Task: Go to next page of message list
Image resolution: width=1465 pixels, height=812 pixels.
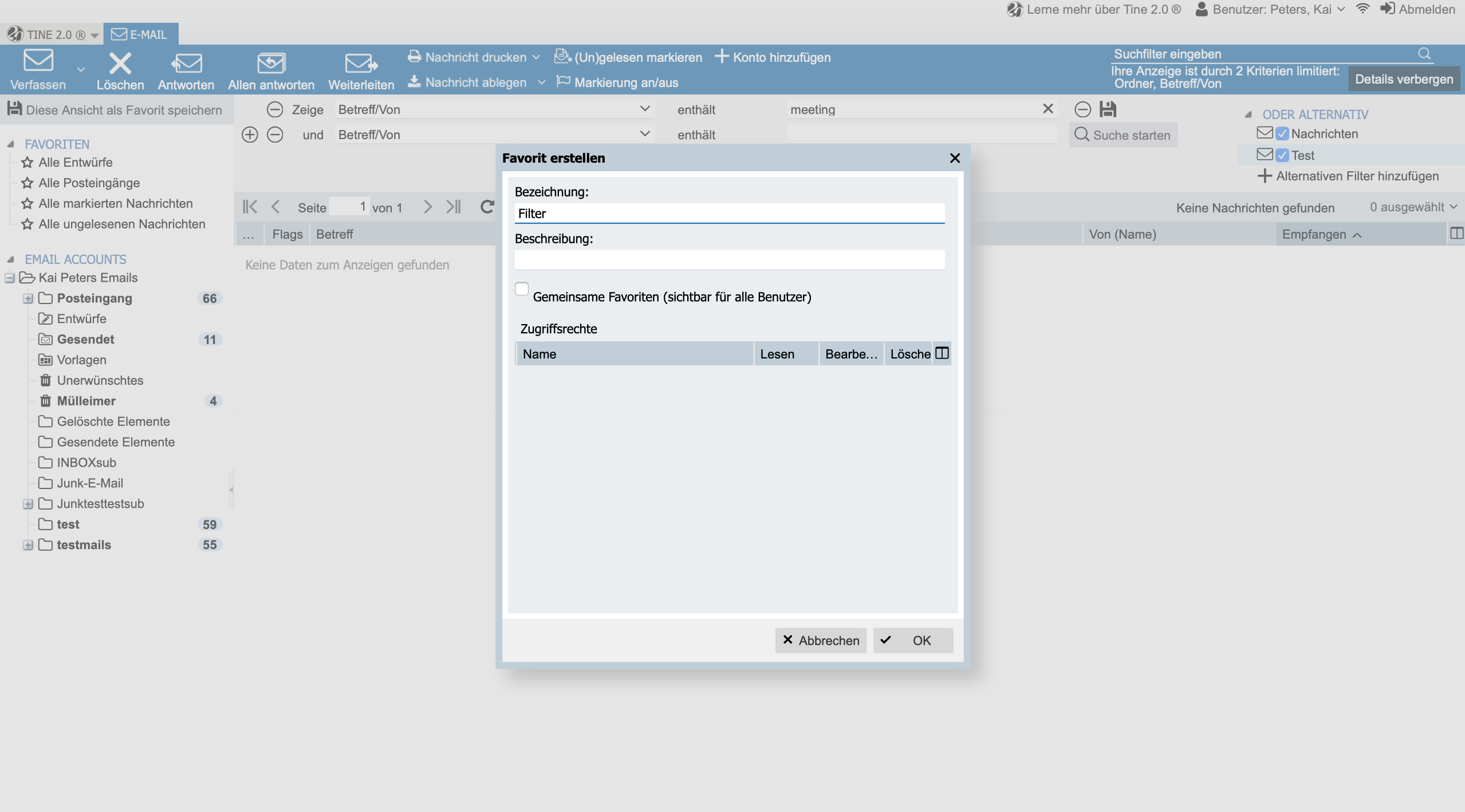Action: tap(427, 207)
